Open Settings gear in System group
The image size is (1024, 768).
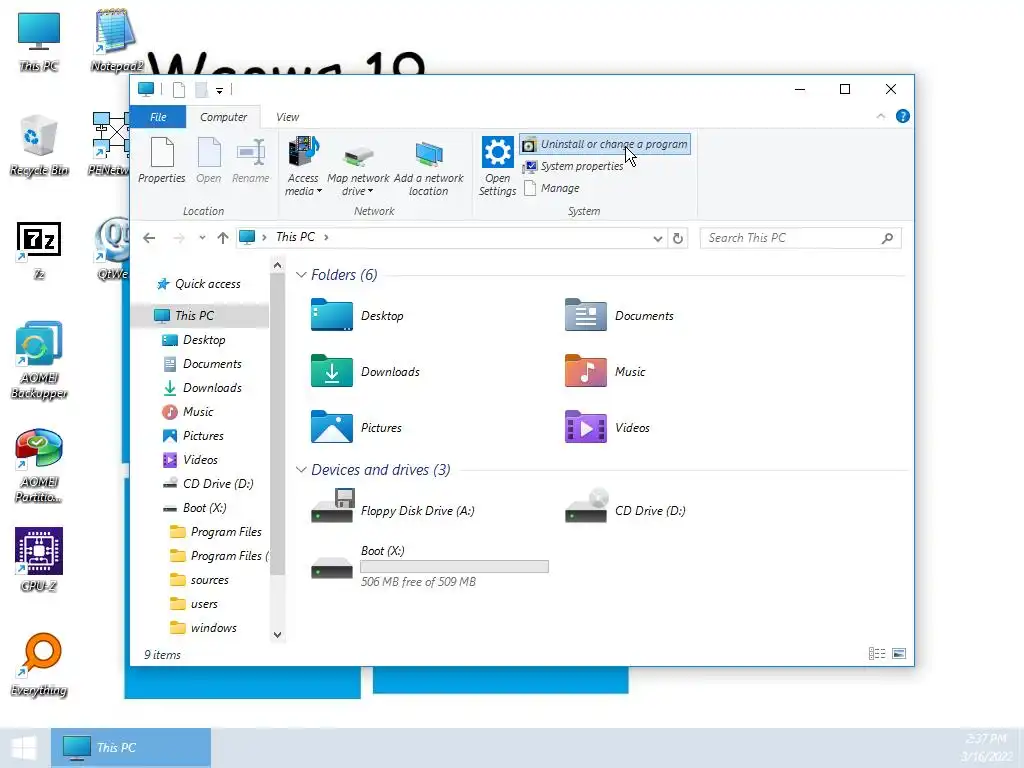498,167
